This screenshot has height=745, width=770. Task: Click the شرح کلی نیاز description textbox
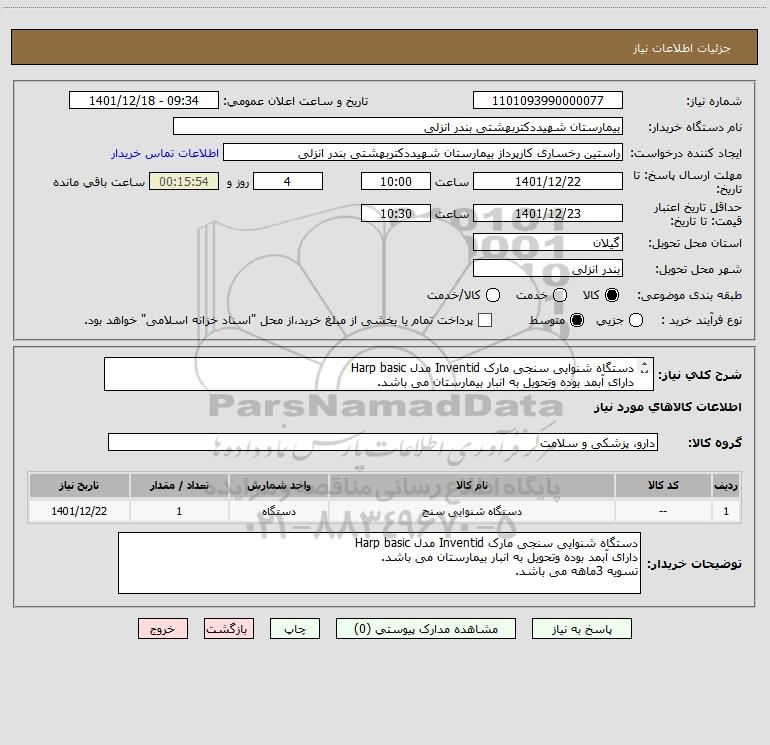pyautogui.click(x=379, y=374)
